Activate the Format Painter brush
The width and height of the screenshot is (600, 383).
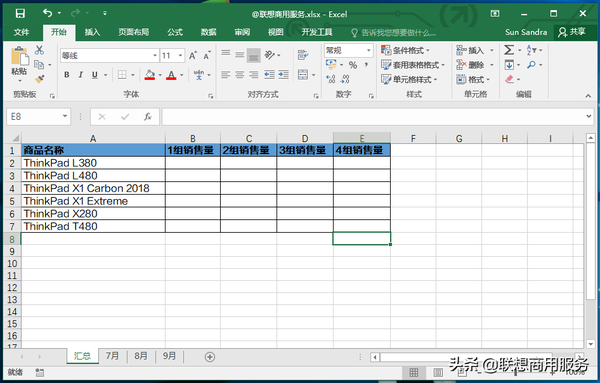[39, 79]
